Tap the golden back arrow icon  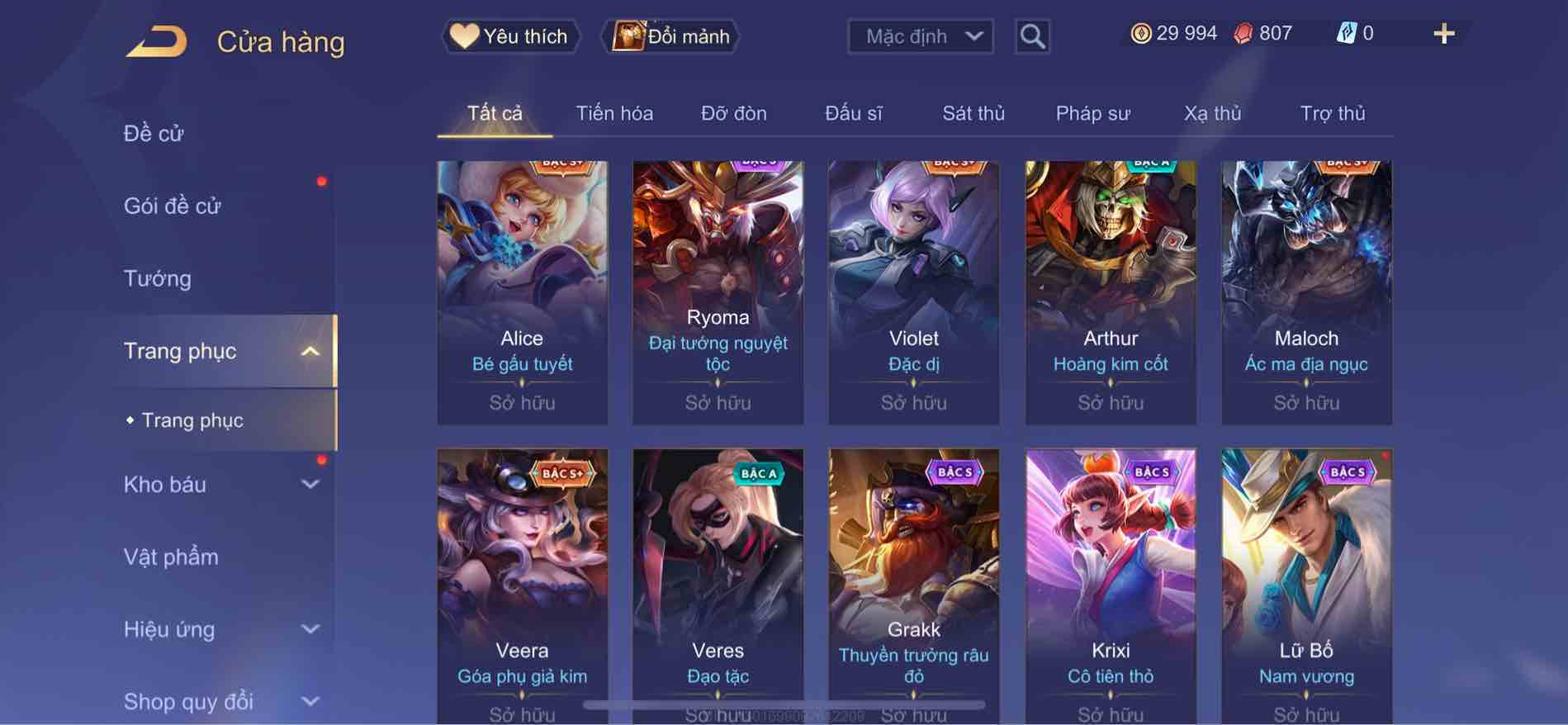[157, 41]
